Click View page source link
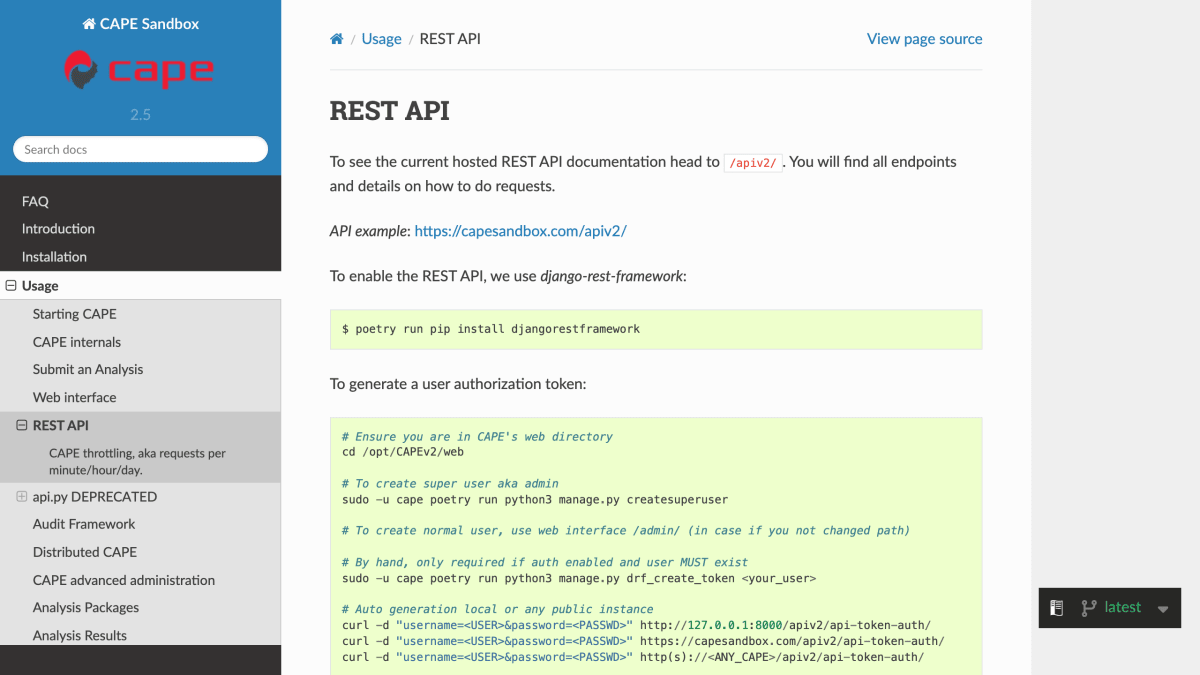Image resolution: width=1200 pixels, height=675 pixels. [924, 39]
